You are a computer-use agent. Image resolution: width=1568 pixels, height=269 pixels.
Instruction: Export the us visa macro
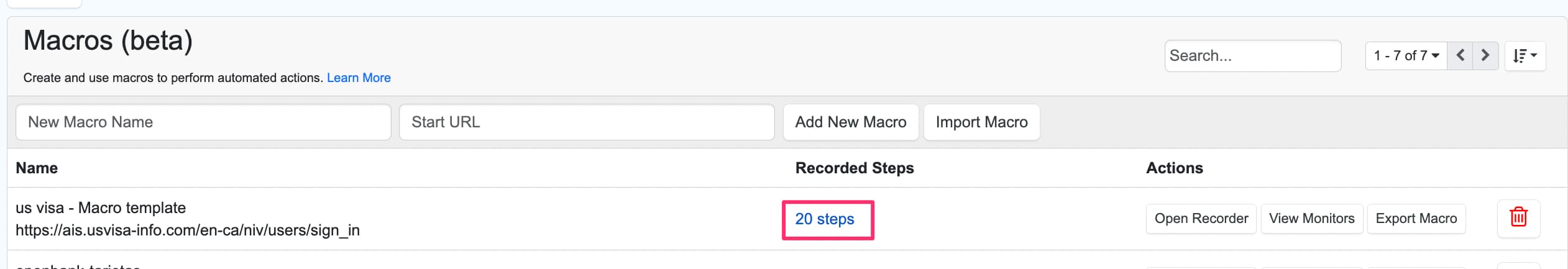[x=1416, y=219]
